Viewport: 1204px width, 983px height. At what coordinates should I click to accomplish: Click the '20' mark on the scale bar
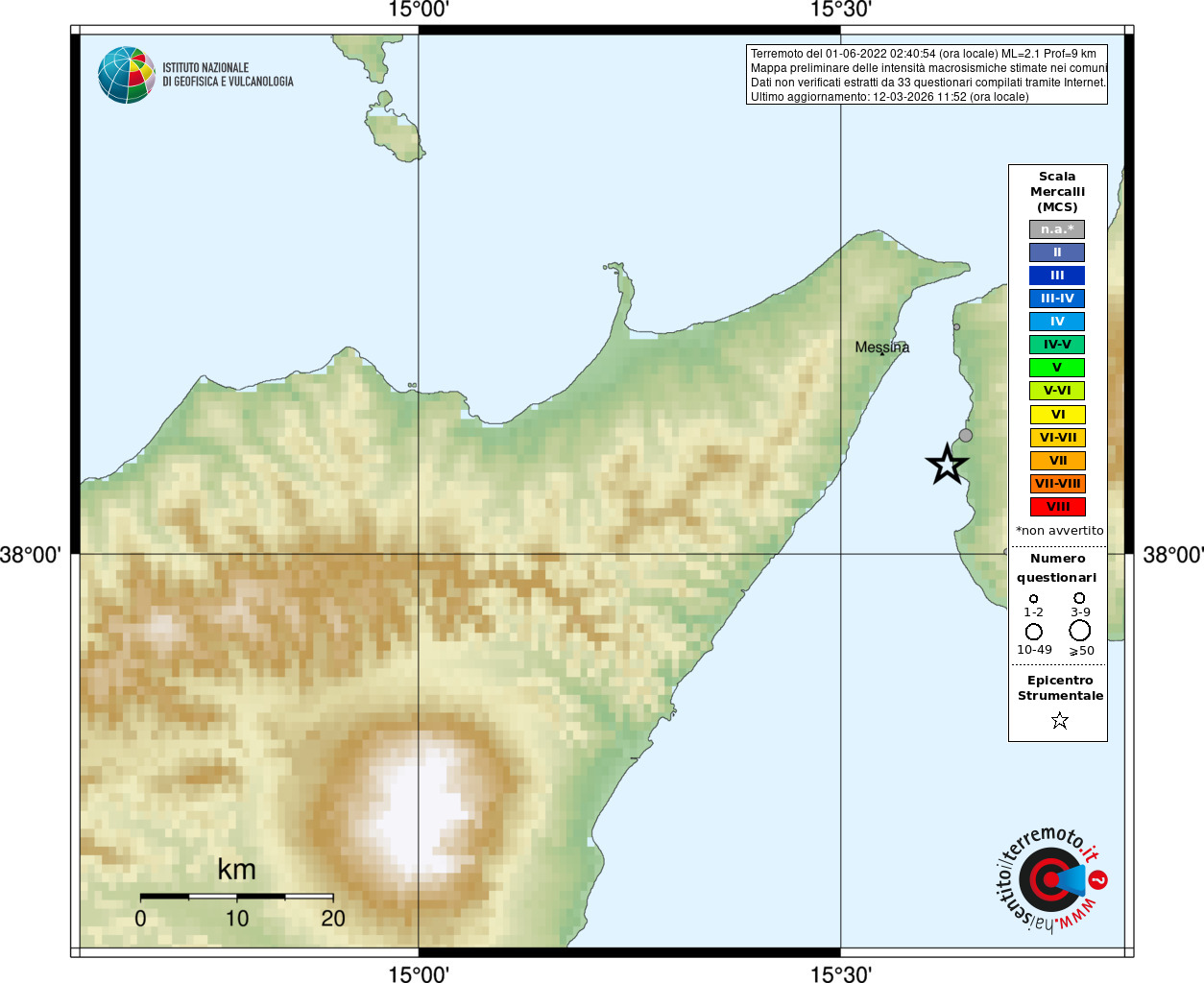pos(333,919)
